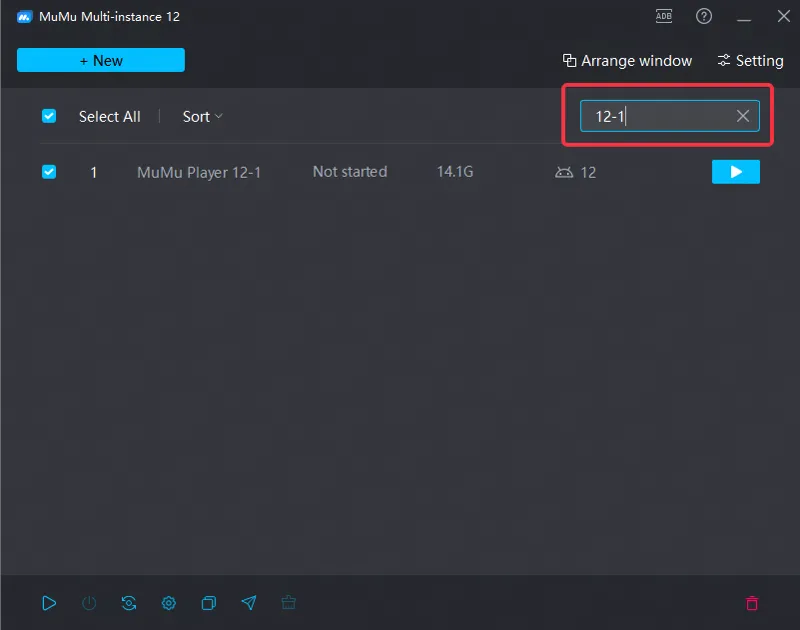
Task: Batch start selected instances in bottom toolbar
Action: pos(49,603)
